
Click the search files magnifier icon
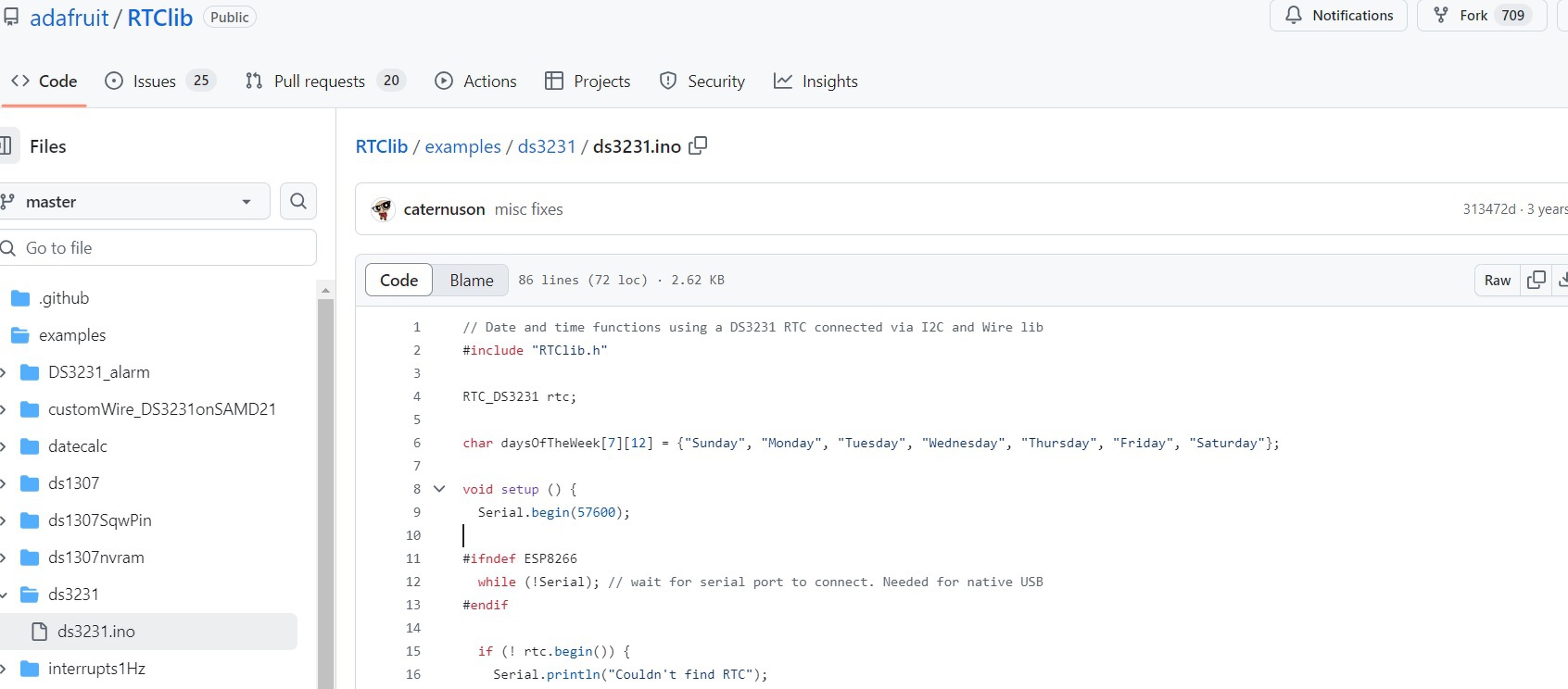pyautogui.click(x=298, y=201)
